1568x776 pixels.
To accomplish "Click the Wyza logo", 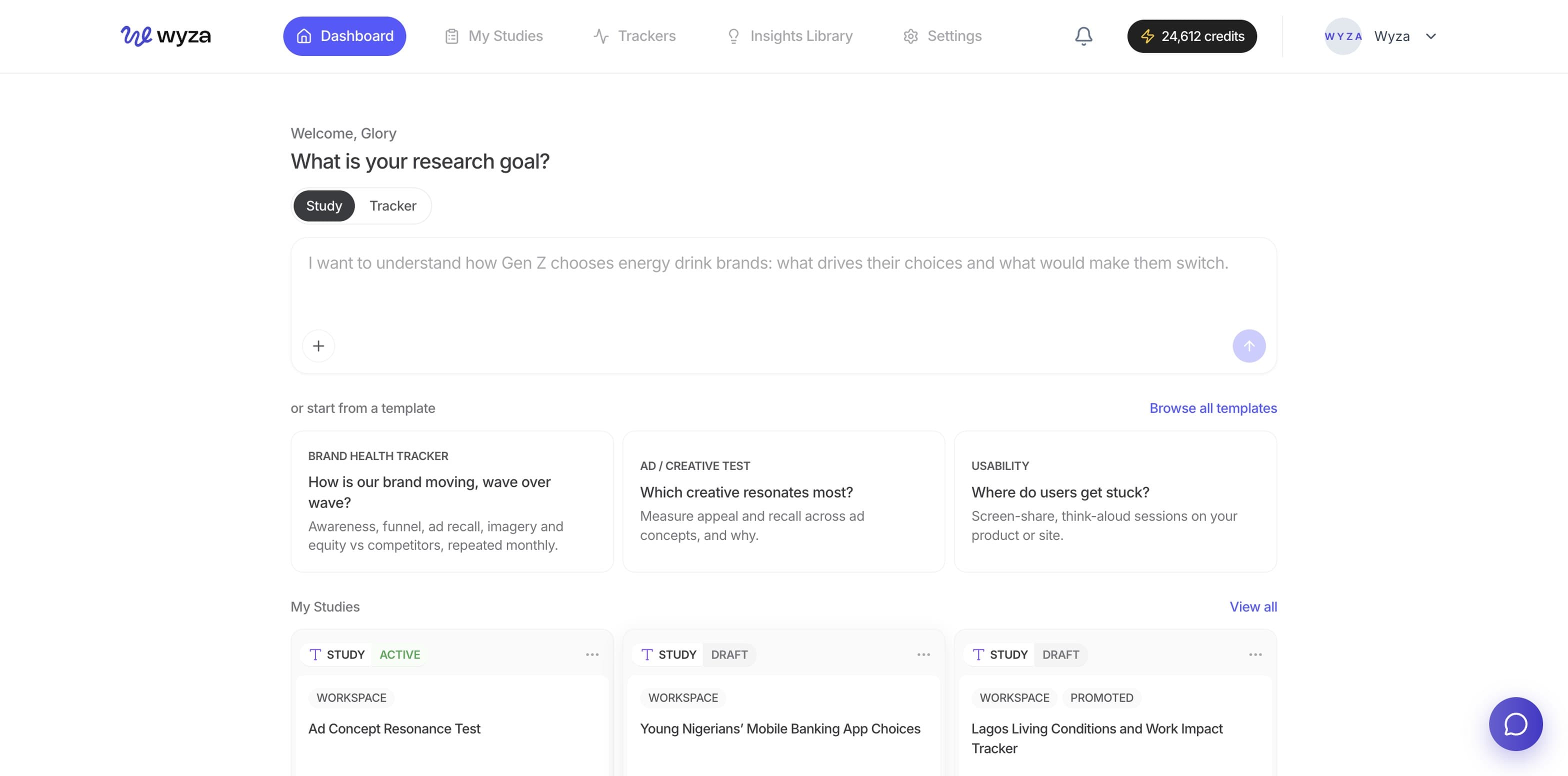I will click(x=165, y=36).
